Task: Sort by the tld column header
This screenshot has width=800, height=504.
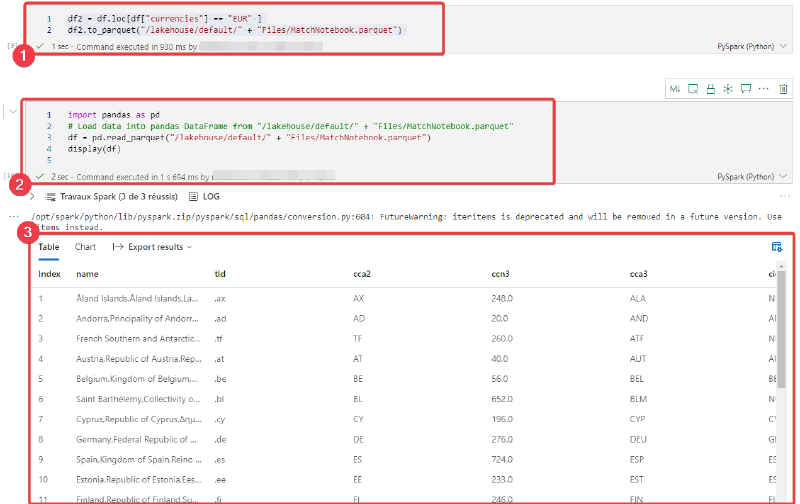Action: click(x=220, y=274)
